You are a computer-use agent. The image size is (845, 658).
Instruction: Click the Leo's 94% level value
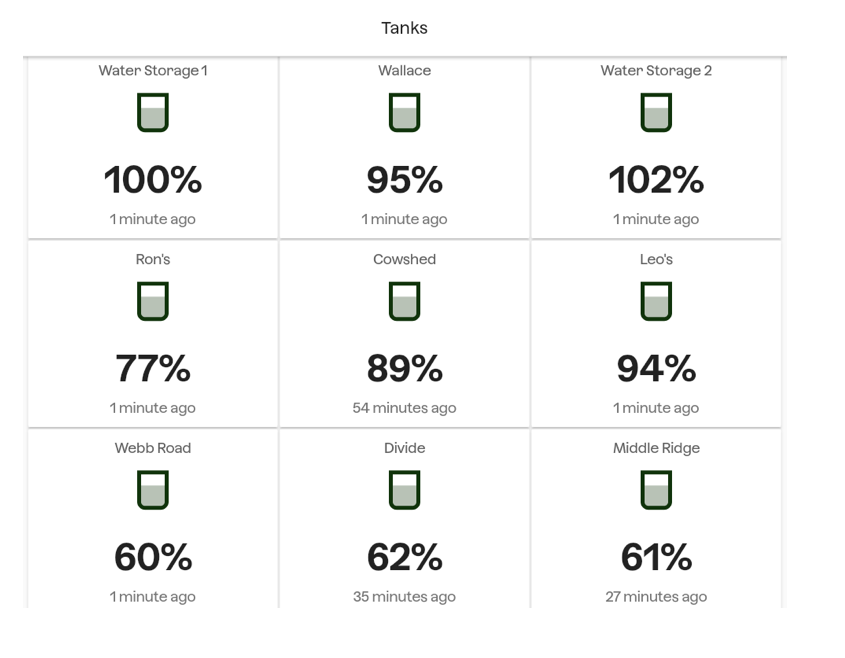point(656,370)
